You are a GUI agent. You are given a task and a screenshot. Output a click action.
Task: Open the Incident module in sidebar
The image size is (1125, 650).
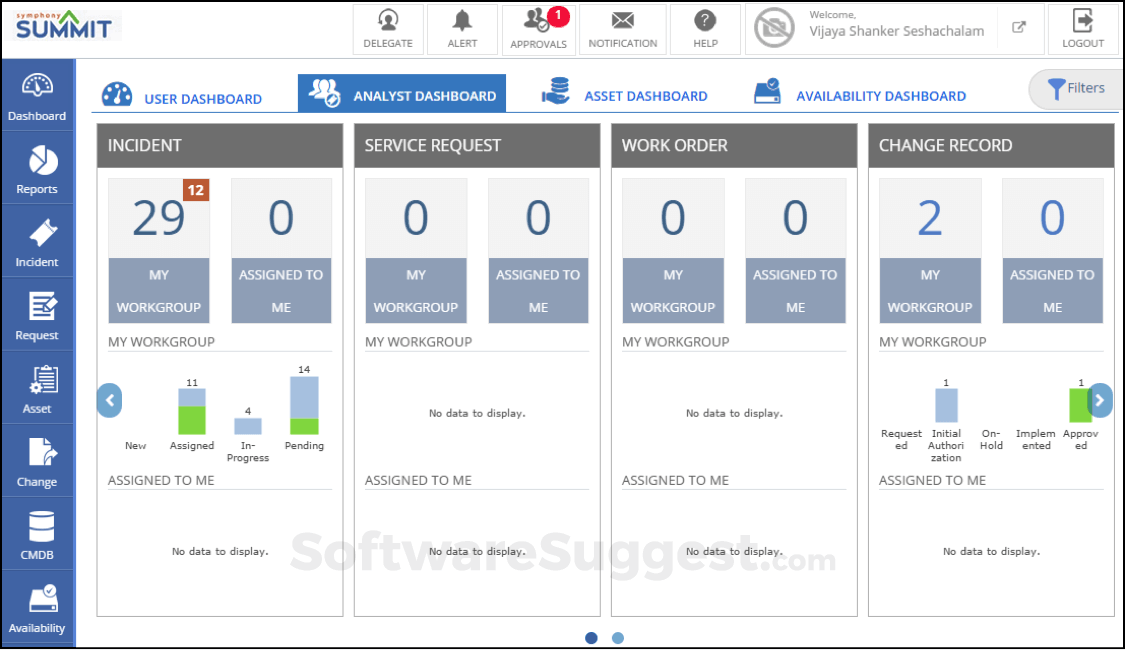pyautogui.click(x=37, y=242)
